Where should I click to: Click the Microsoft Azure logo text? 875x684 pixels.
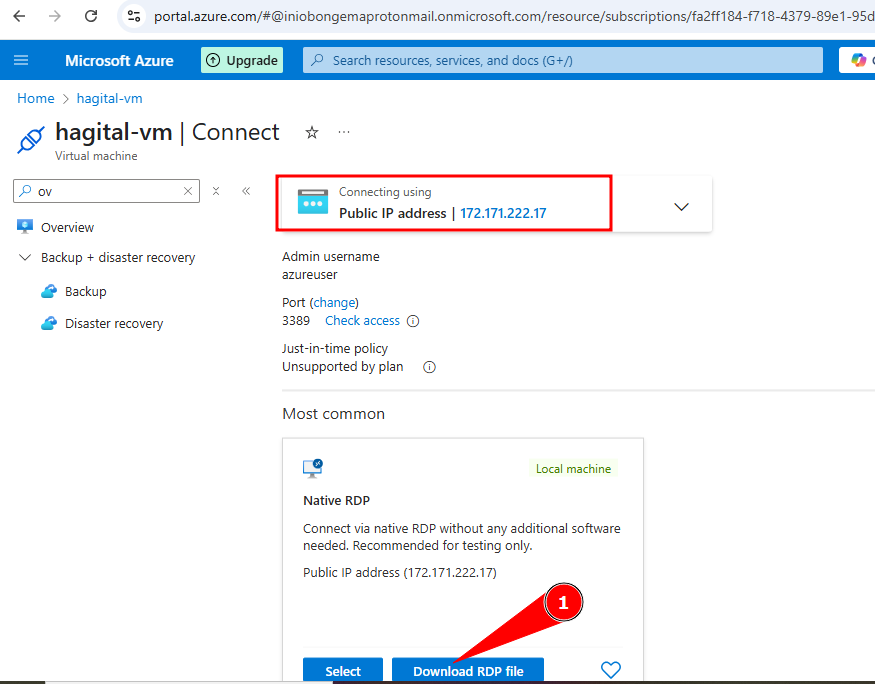(x=119, y=60)
